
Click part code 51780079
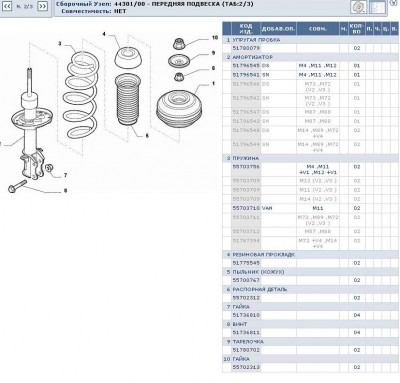click(246, 48)
